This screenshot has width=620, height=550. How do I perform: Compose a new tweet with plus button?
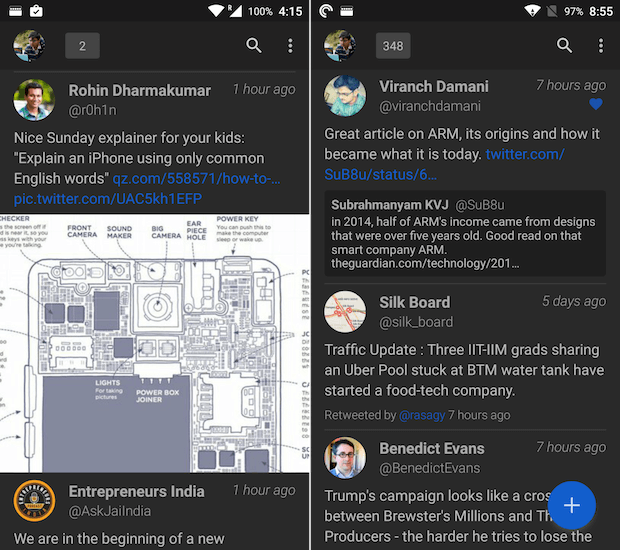(572, 505)
